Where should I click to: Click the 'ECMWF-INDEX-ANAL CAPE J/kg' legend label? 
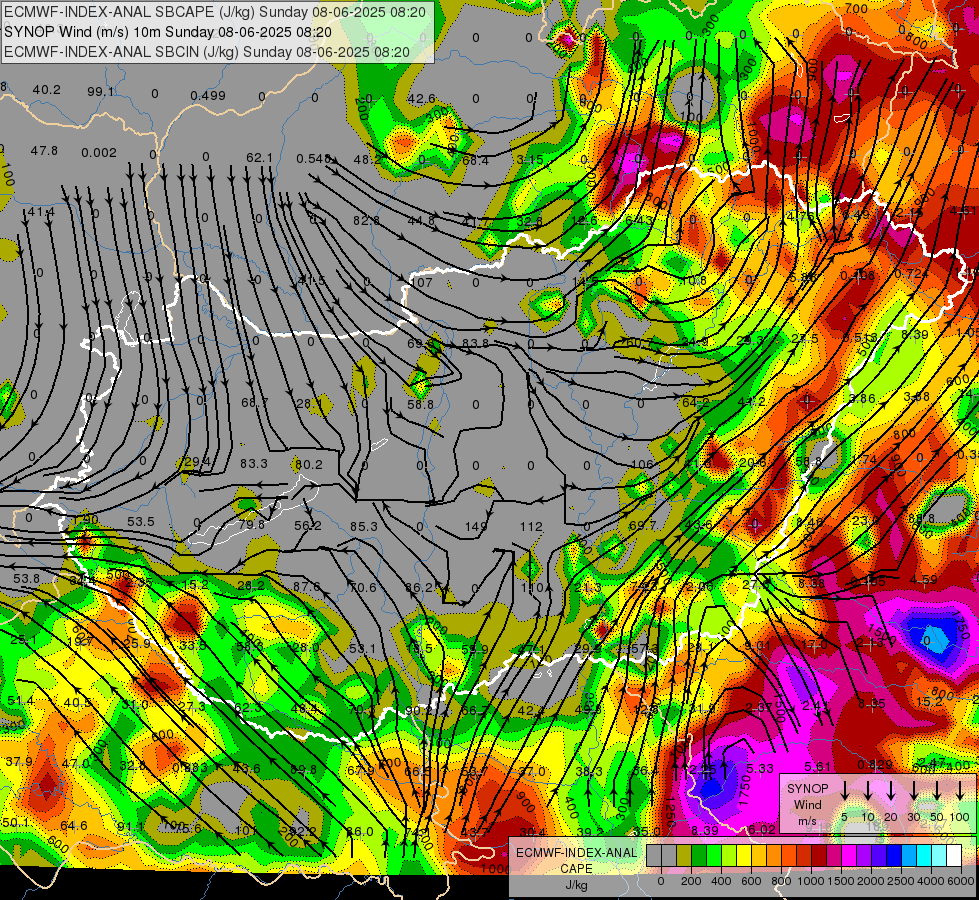click(576, 869)
